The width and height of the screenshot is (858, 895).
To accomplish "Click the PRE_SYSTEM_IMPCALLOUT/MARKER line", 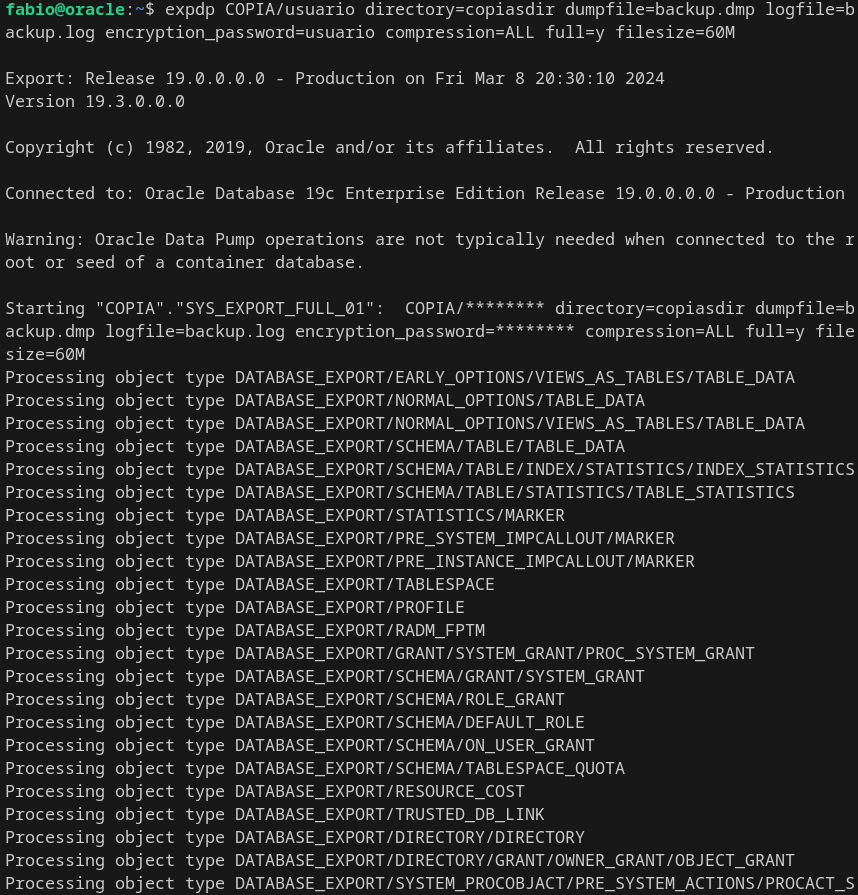I will click(339, 538).
